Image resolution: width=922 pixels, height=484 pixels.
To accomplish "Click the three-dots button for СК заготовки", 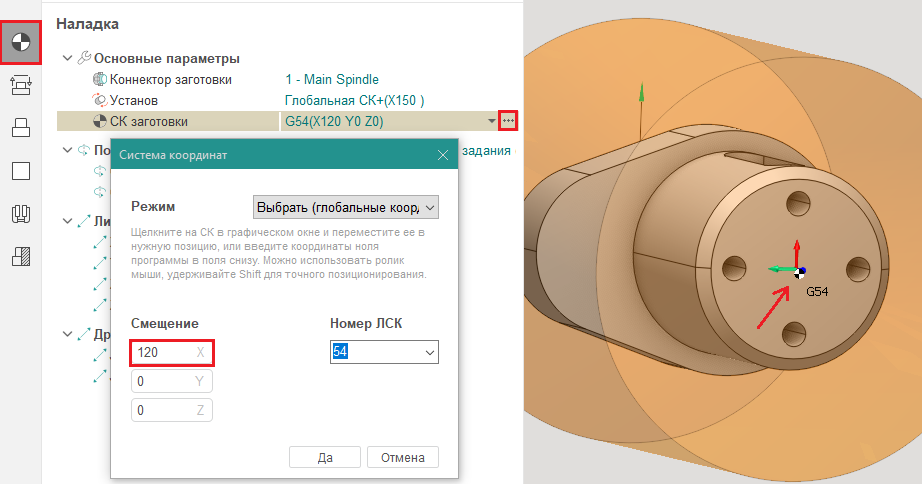I will click(x=508, y=121).
